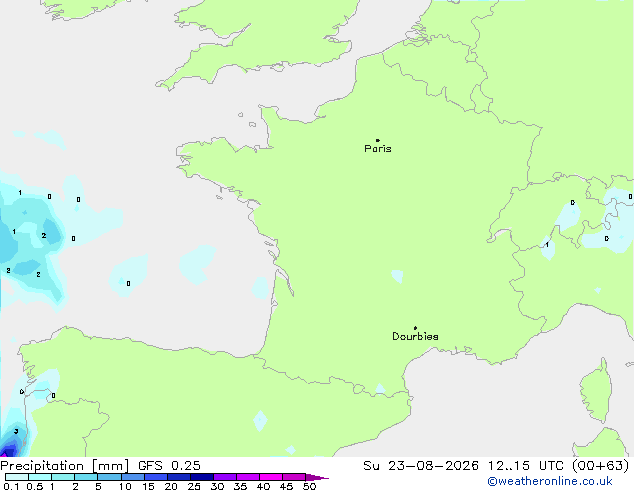Image resolution: width=634 pixels, height=490 pixels.
Task: Click the legend value '50'
Action: [310, 486]
